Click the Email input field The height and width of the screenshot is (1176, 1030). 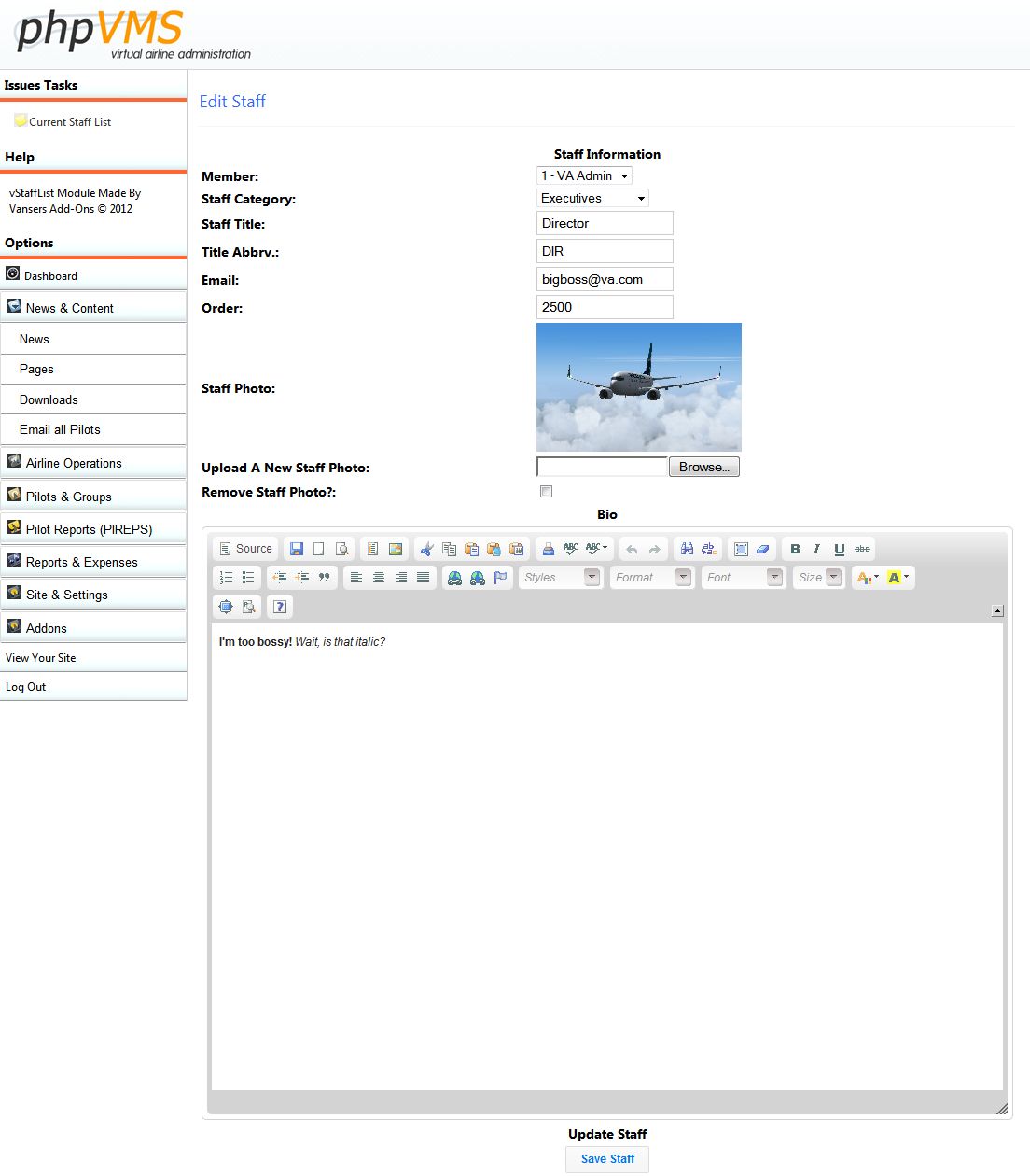click(x=605, y=279)
